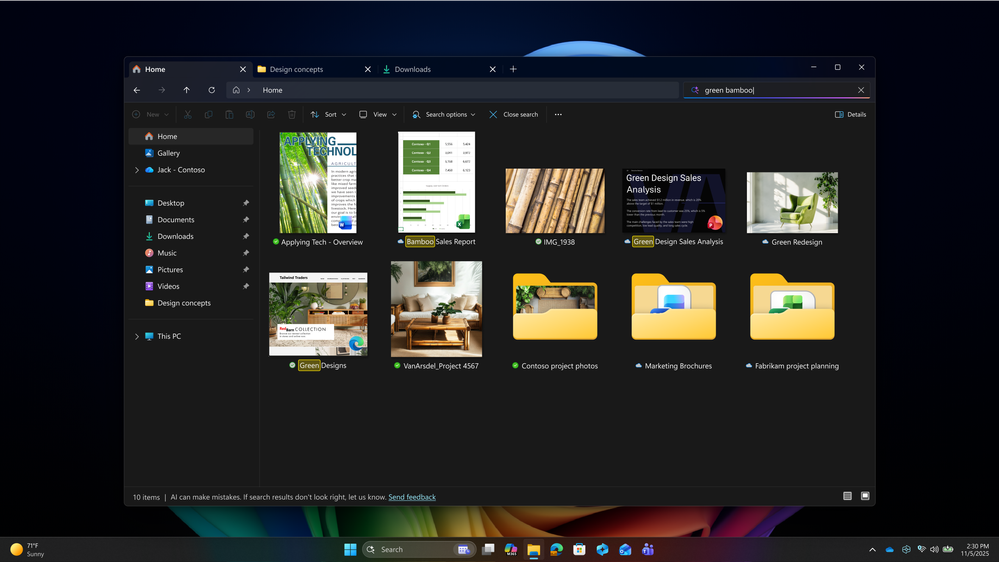Clear the search box text
Image resolution: width=999 pixels, height=562 pixels.
(860, 90)
